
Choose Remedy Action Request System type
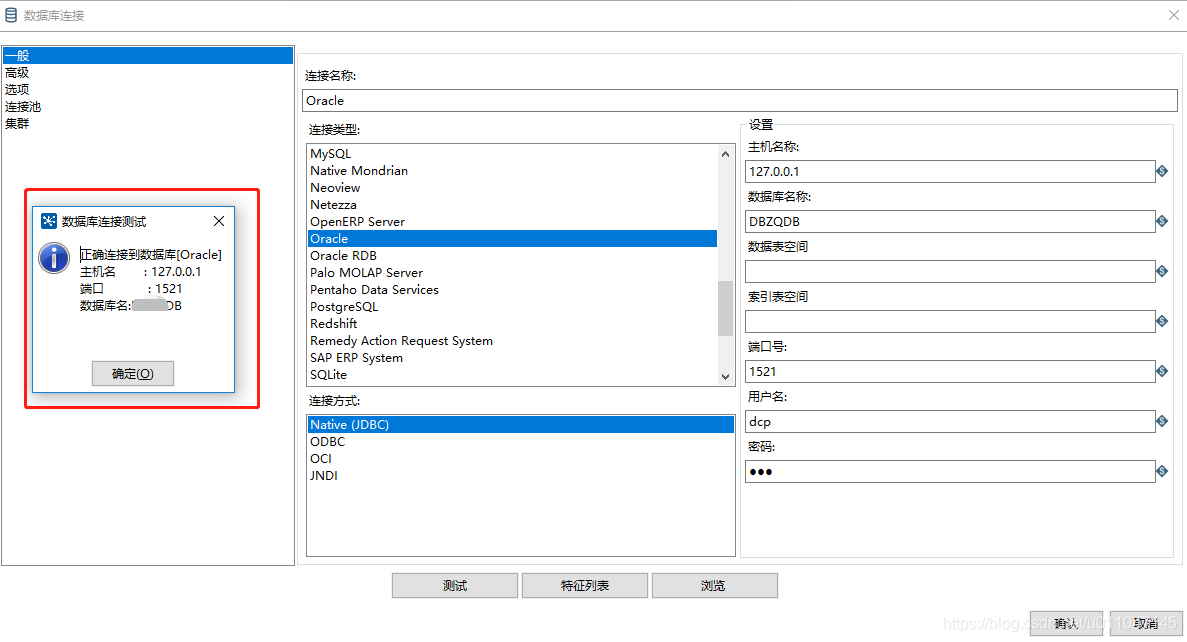[x=512, y=341]
